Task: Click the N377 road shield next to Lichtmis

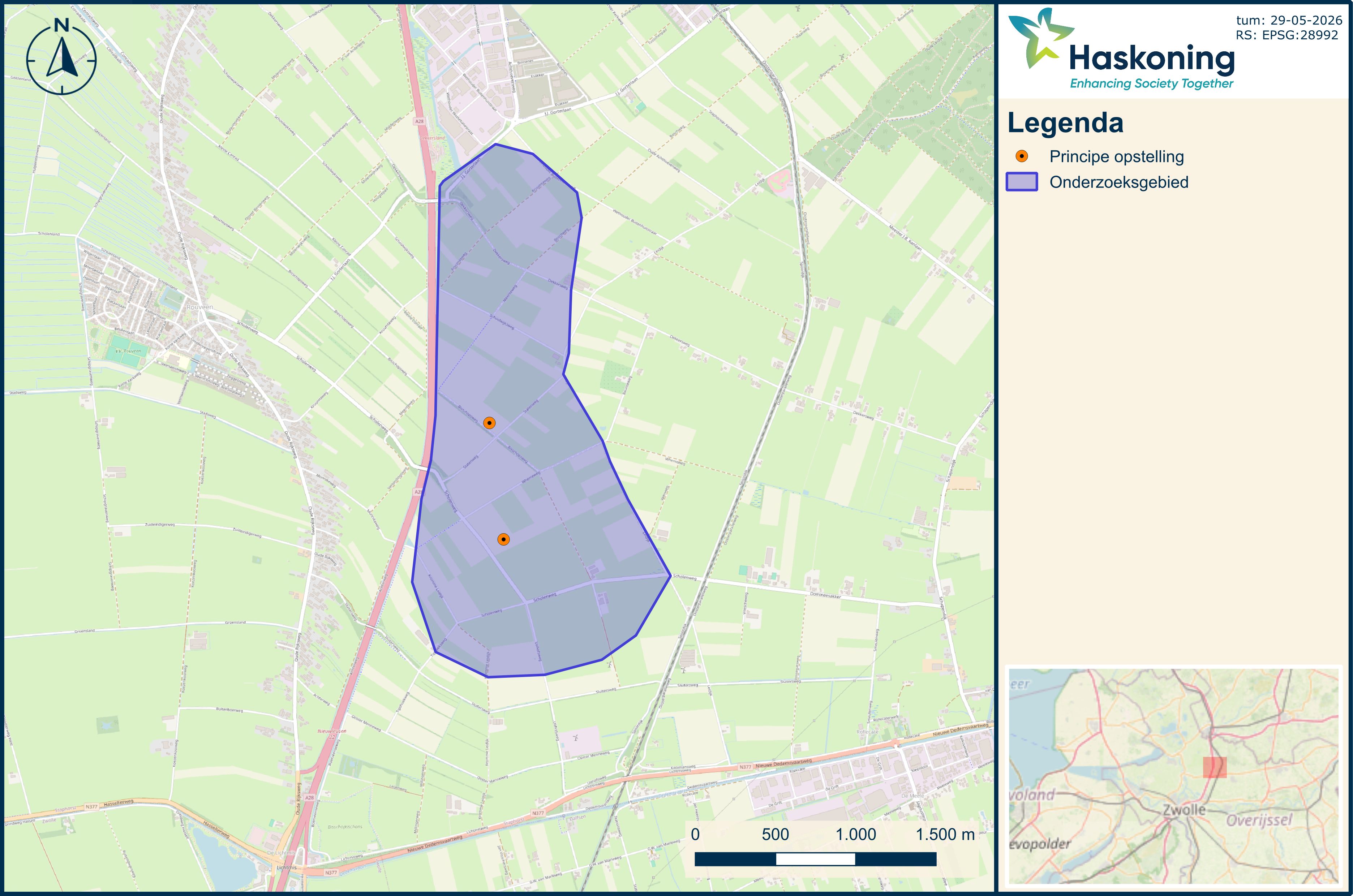Action: [331, 873]
